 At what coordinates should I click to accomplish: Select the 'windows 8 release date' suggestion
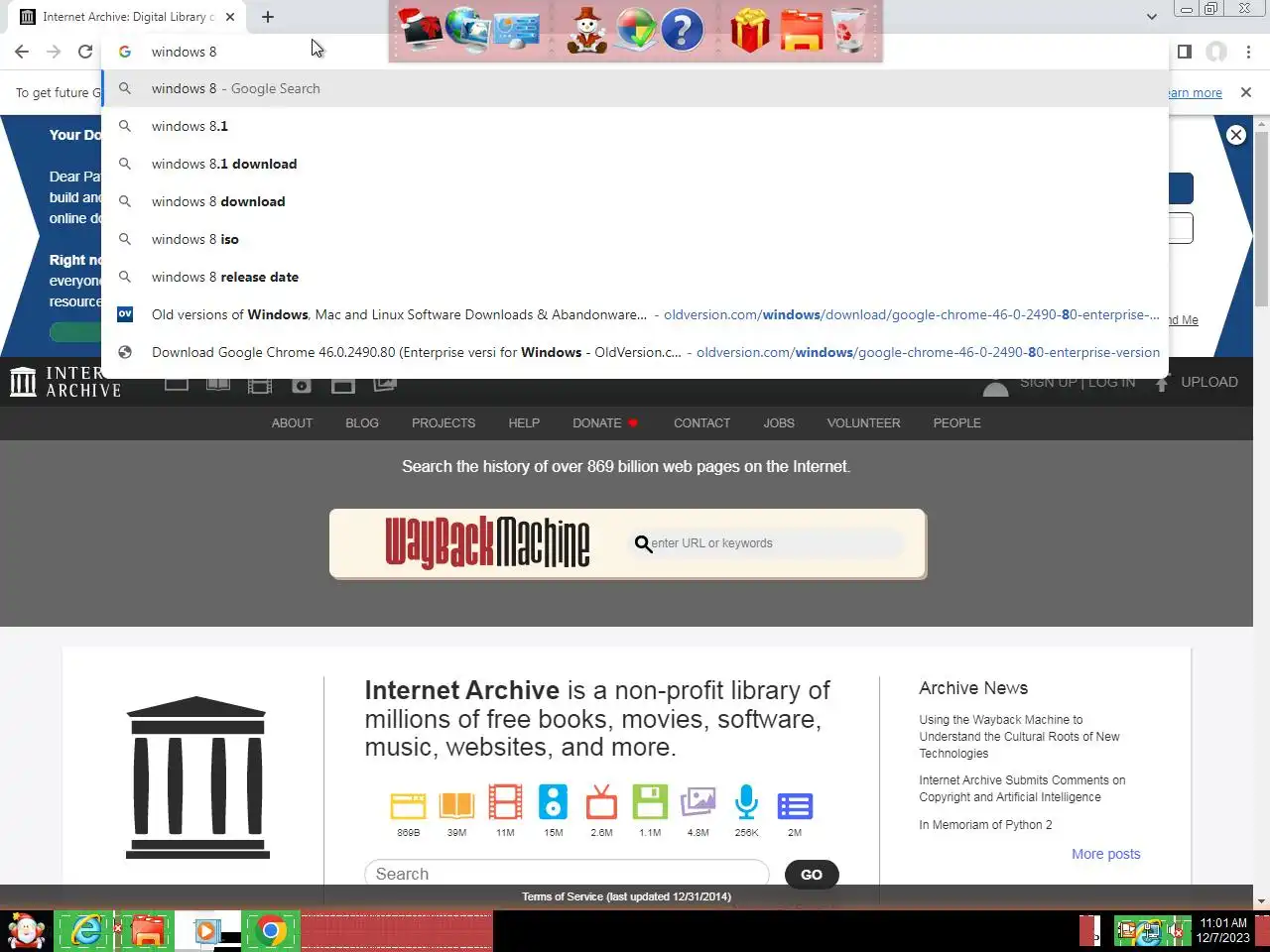tap(635, 277)
